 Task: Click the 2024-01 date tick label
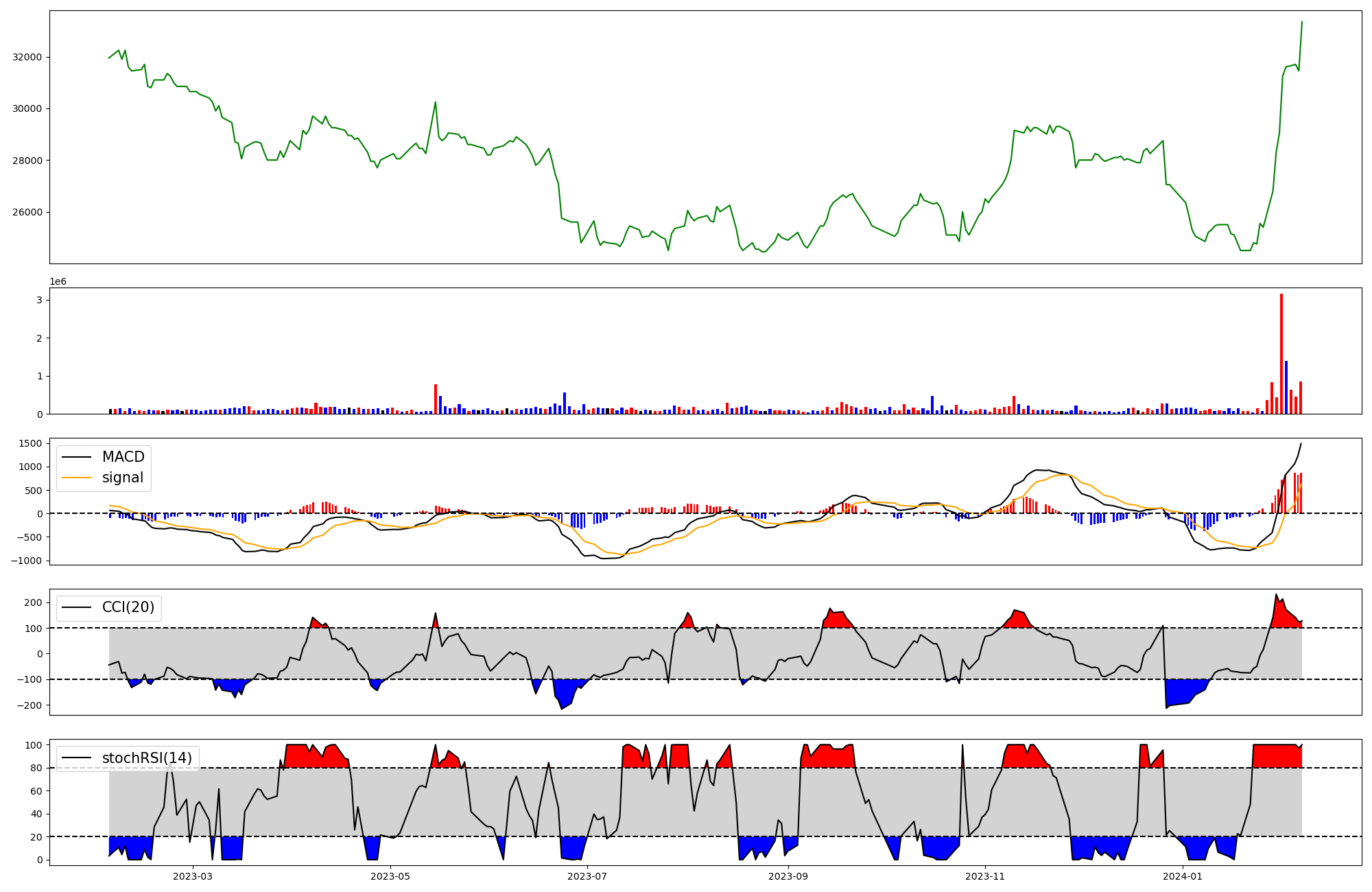coord(1183,876)
